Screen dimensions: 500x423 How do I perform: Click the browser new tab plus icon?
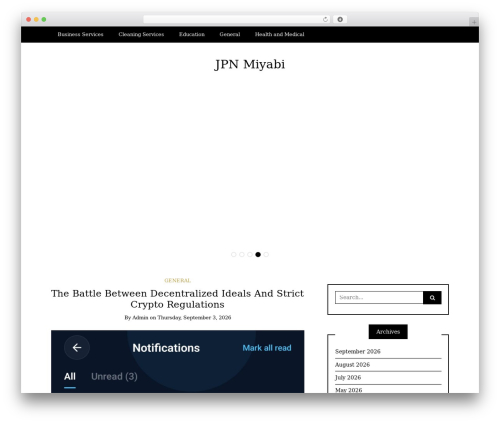(474, 22)
